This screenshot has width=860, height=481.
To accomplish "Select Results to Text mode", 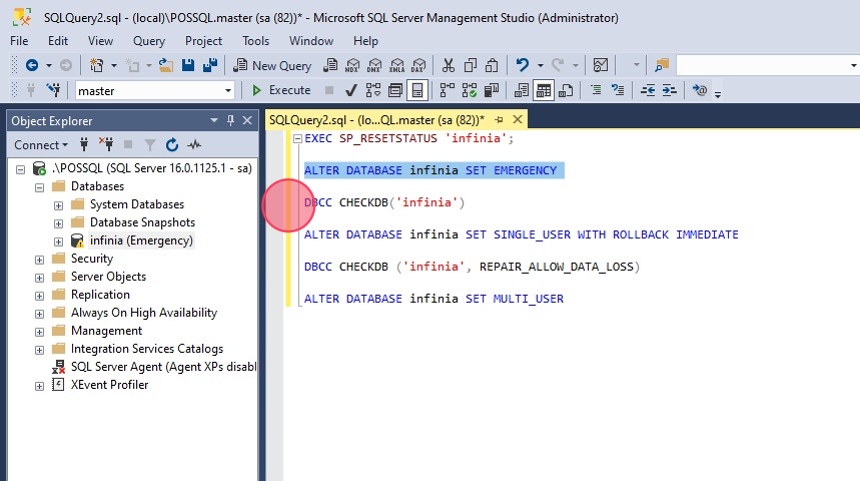I will point(521,90).
